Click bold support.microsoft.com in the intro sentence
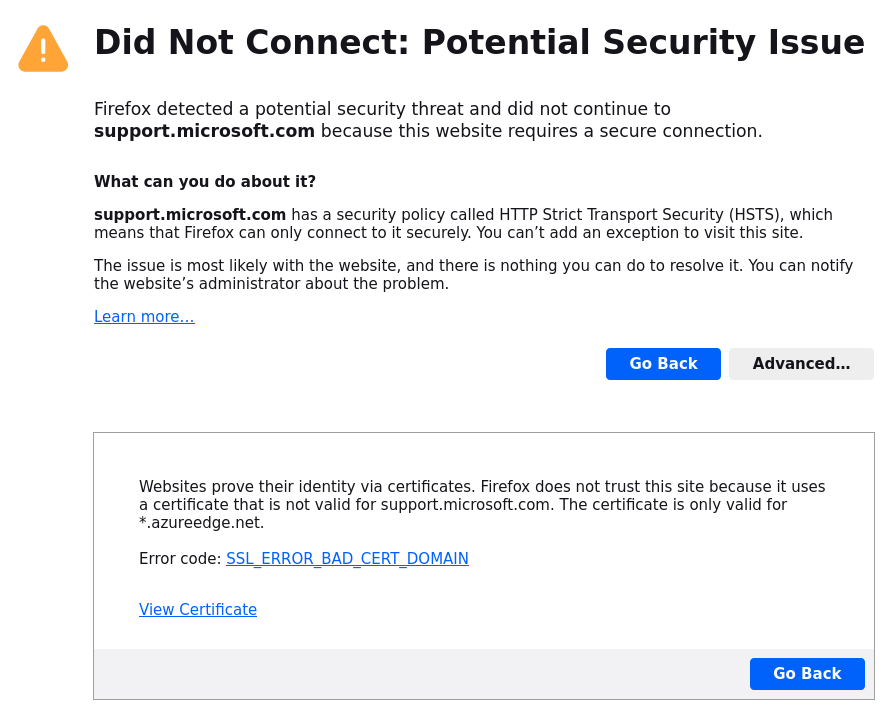 (204, 131)
